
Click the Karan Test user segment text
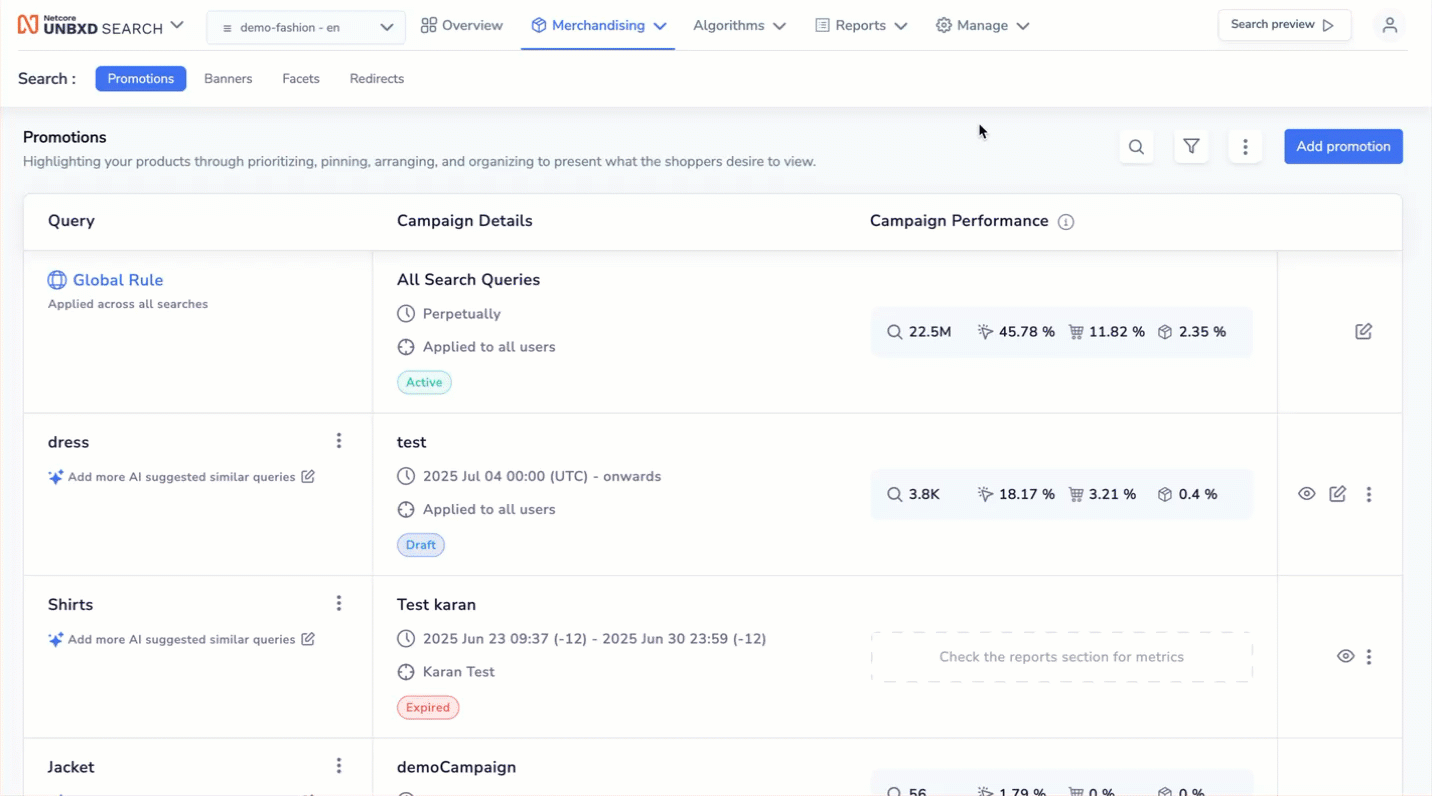459,672
